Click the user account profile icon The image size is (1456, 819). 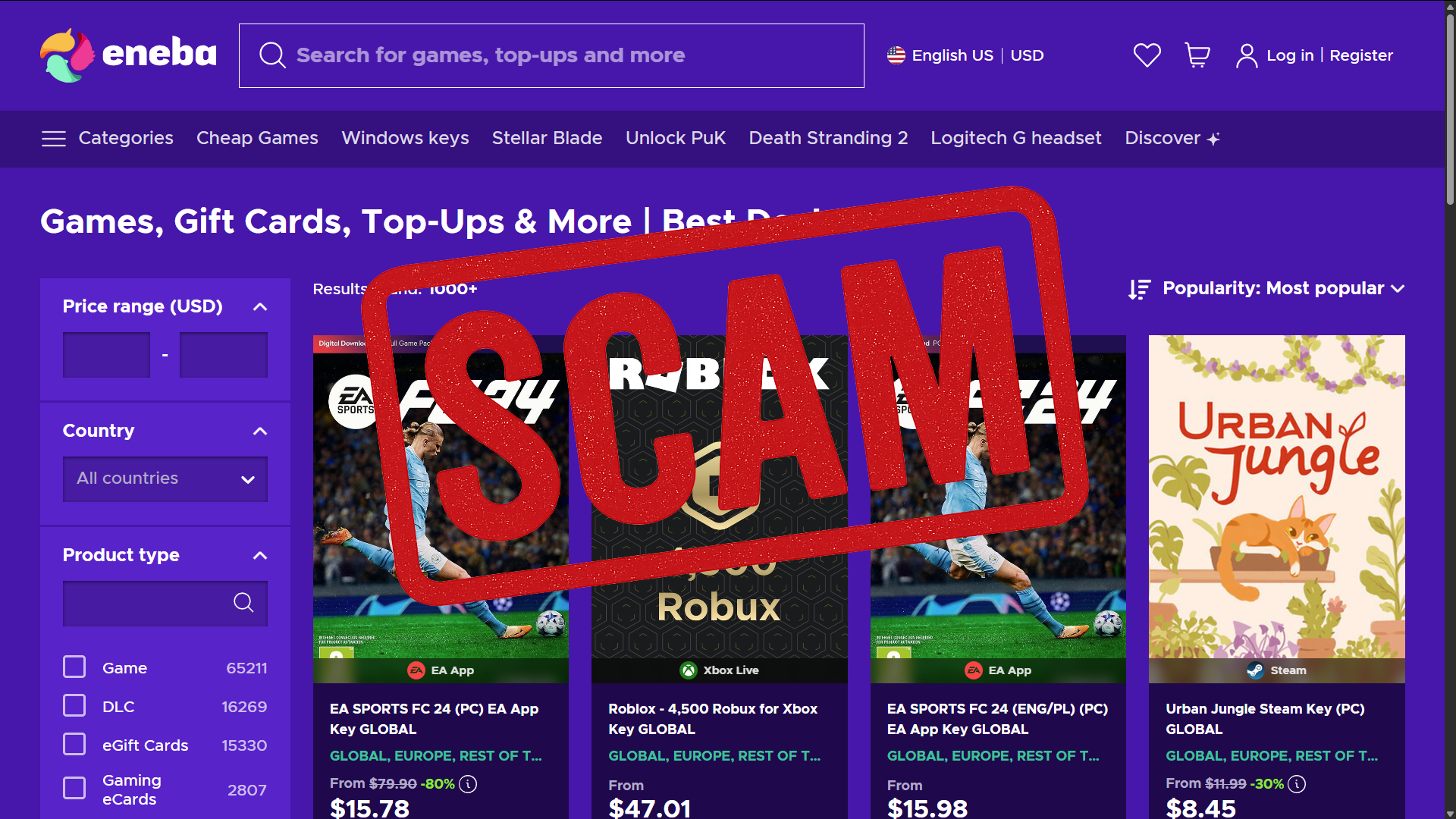(x=1246, y=55)
